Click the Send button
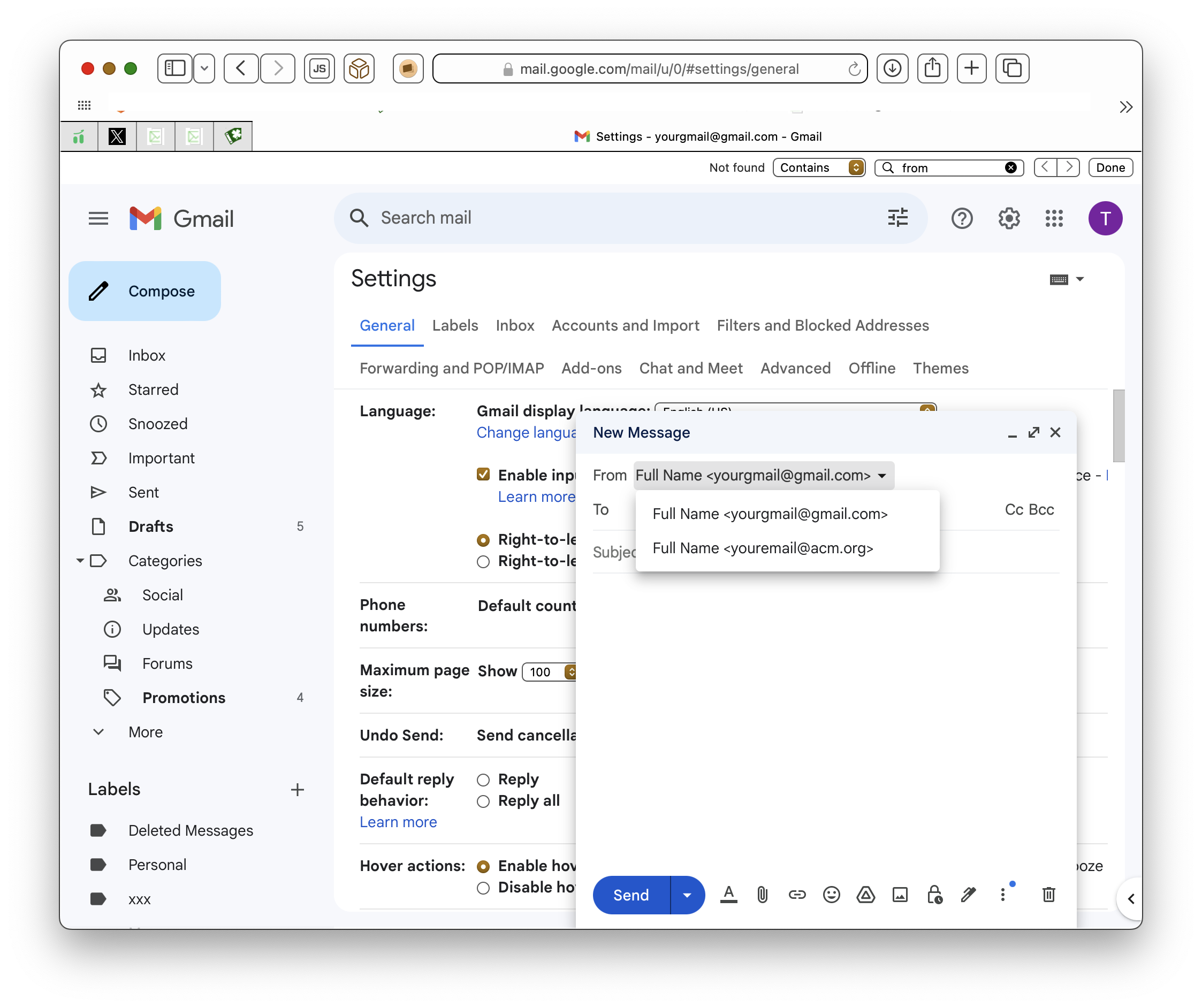This screenshot has width=1202, height=1008. coord(632,895)
